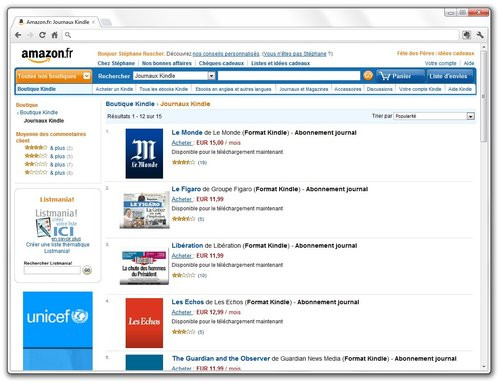Viewport: 500px width, 382px height.
Task: Select Ebooks en anglais et autres langues
Action: 233,89
